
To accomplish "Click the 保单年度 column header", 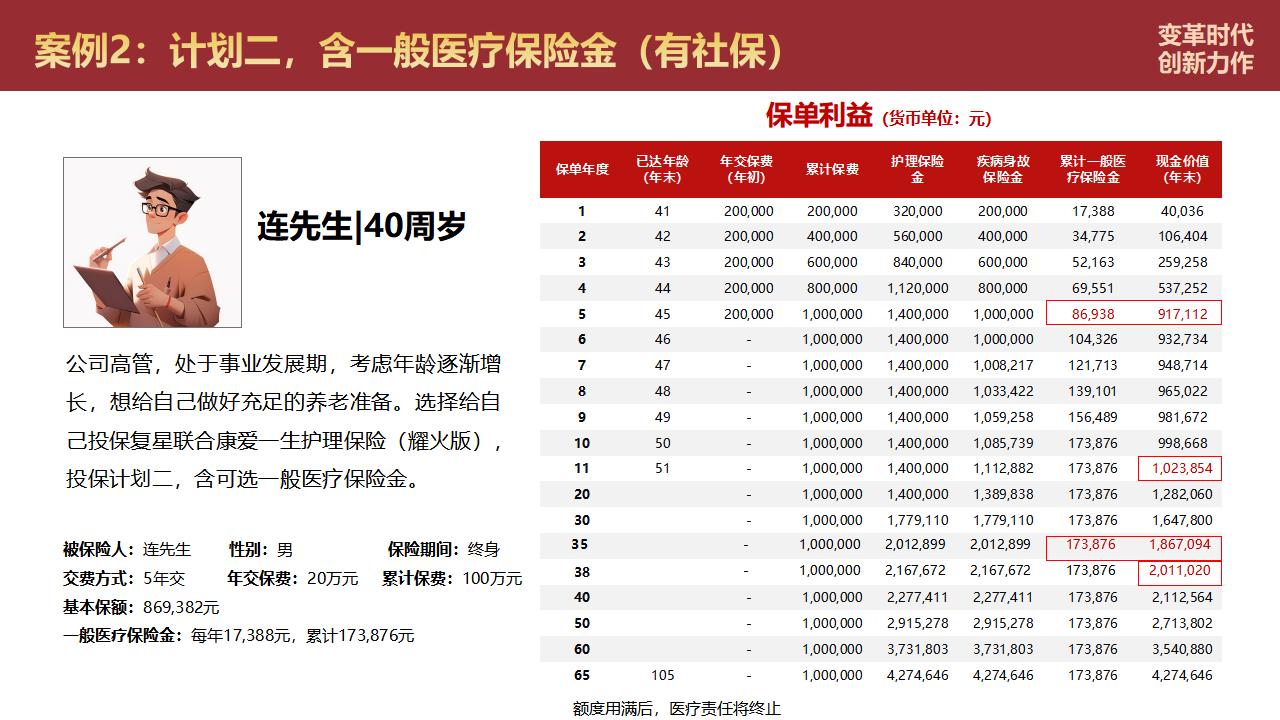I will (582, 169).
